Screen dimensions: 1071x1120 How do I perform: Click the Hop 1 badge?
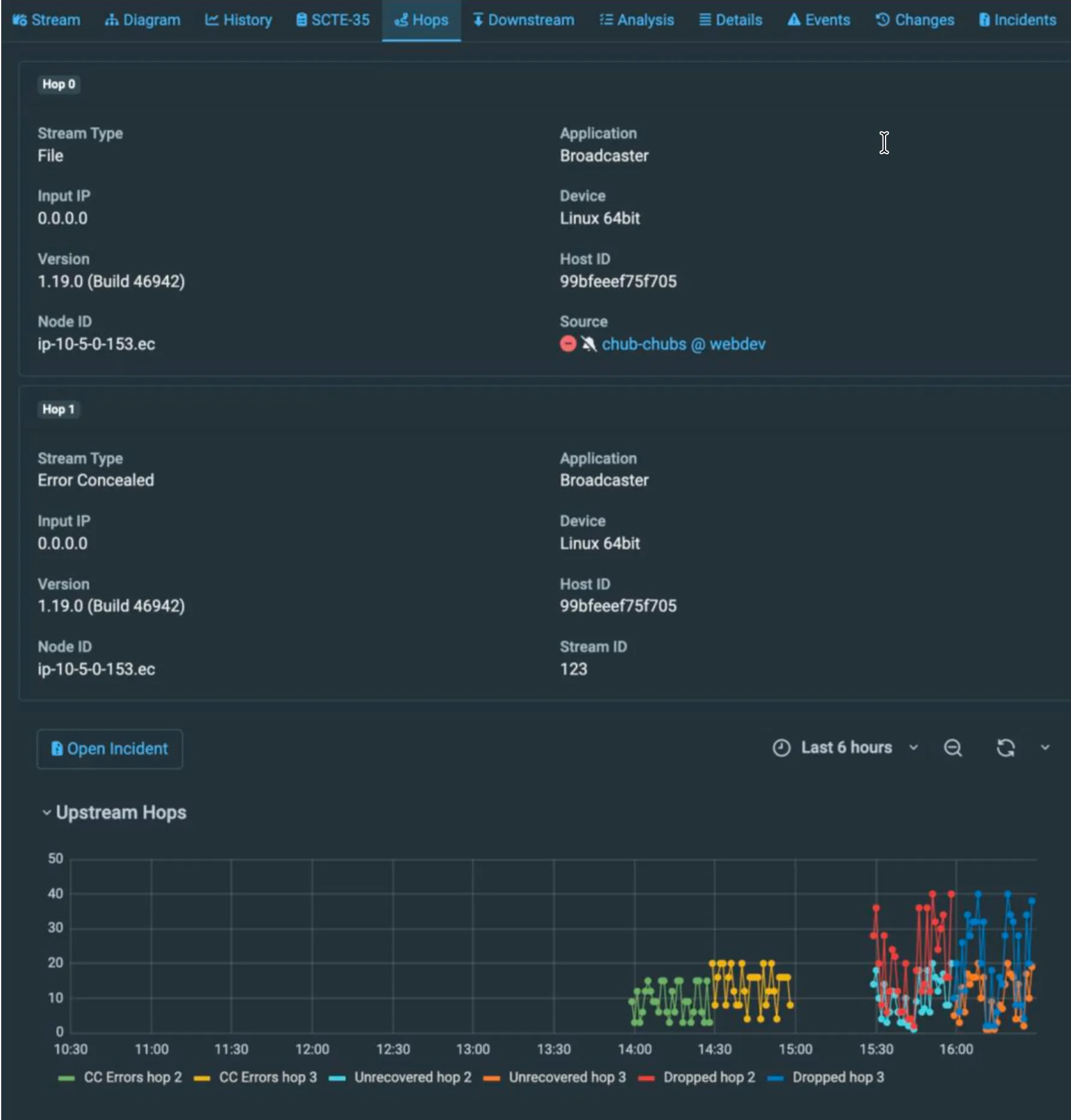pyautogui.click(x=58, y=409)
